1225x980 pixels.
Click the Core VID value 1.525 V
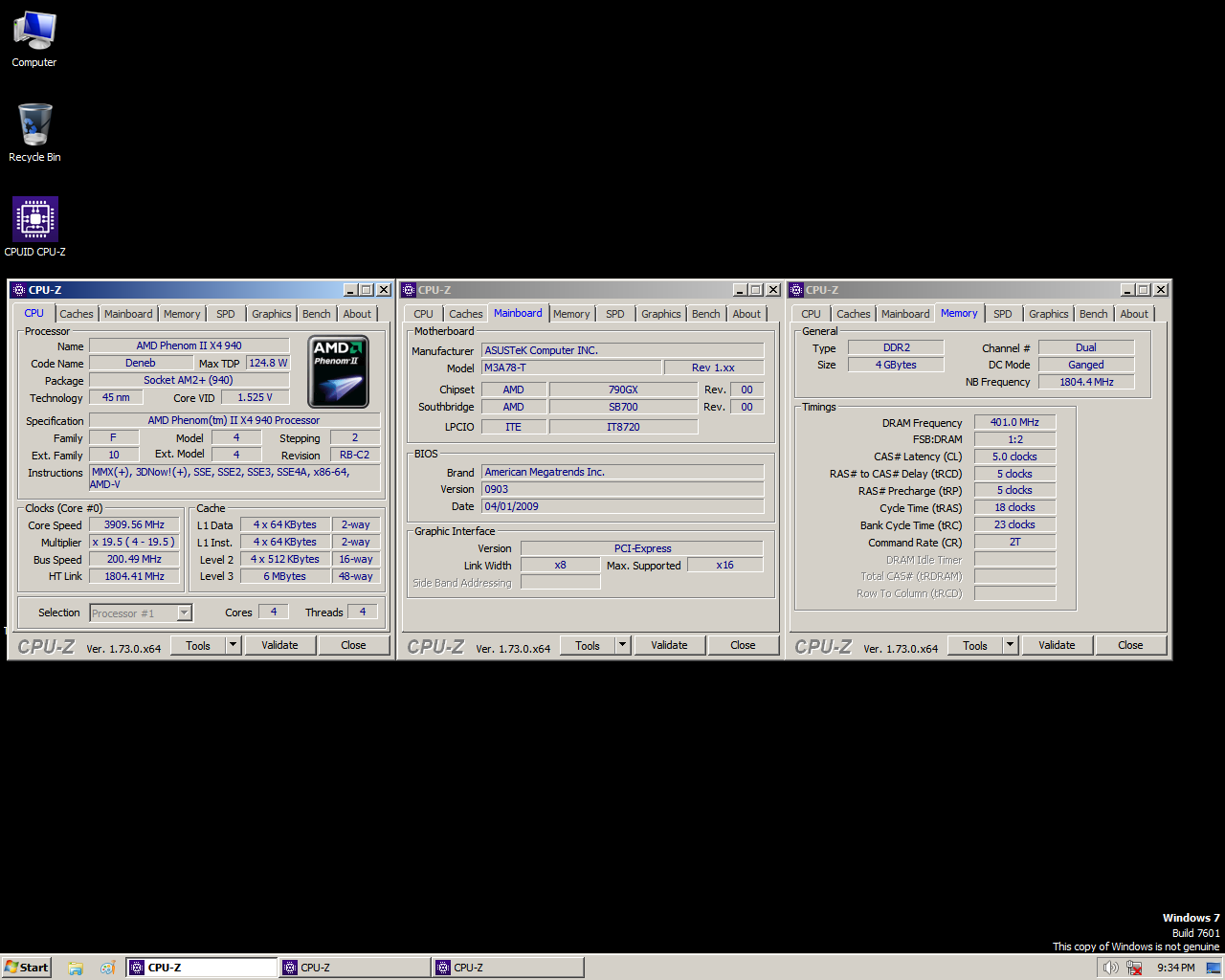click(x=255, y=397)
